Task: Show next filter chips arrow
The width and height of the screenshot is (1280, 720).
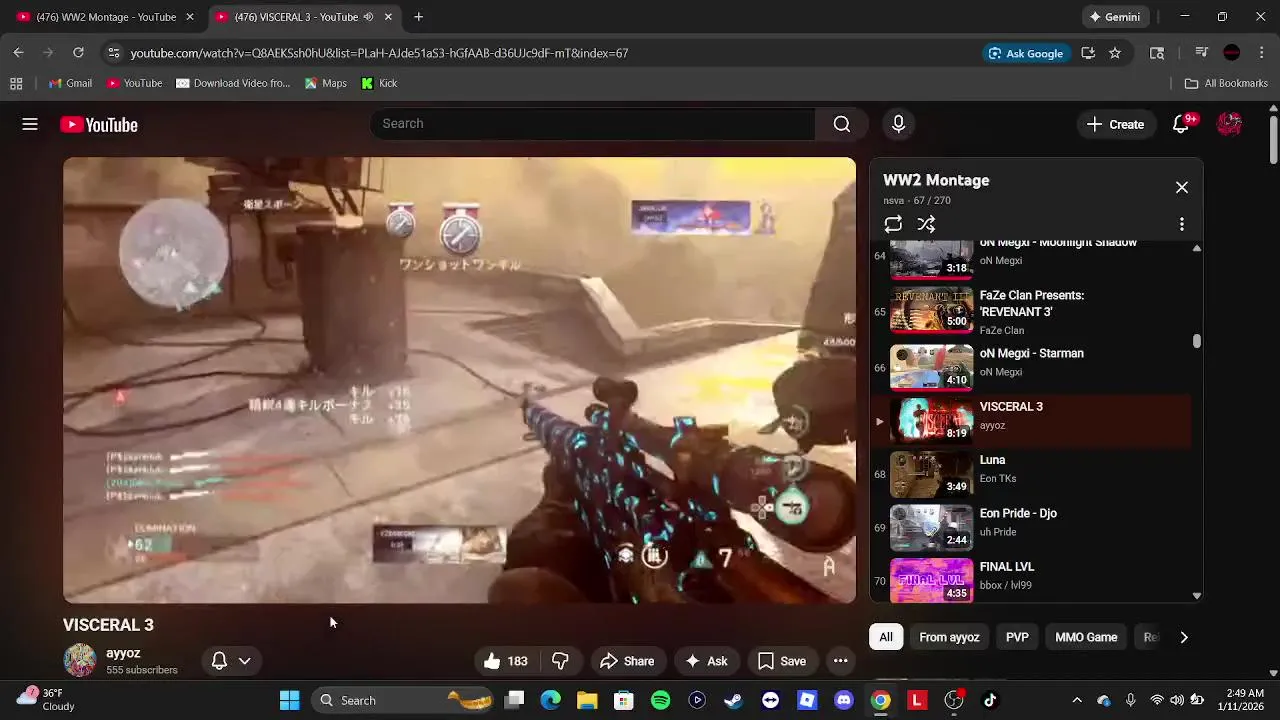Action: 1184,637
